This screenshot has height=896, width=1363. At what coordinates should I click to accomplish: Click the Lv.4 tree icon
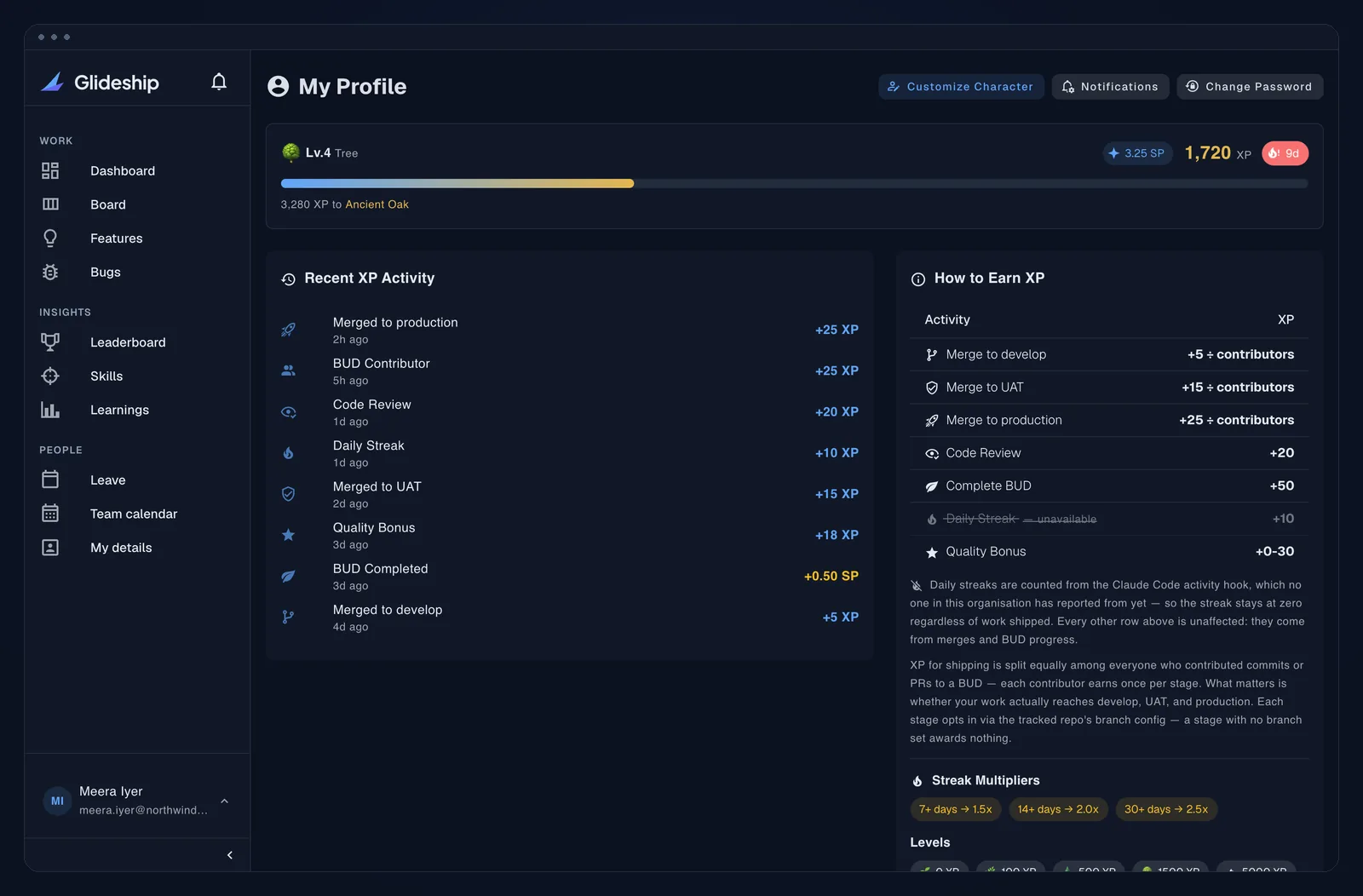pyautogui.click(x=290, y=152)
